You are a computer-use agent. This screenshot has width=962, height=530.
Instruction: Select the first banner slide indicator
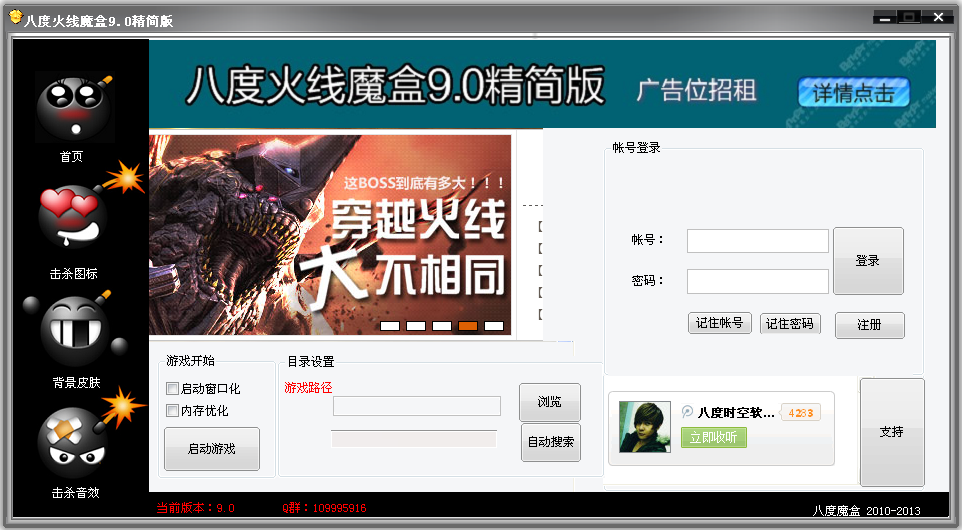tap(390, 326)
